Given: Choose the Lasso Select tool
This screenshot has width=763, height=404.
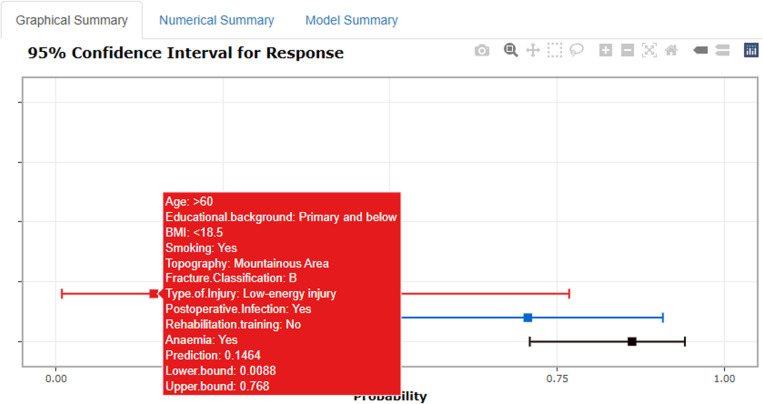Looking at the screenshot, I should [x=577, y=50].
